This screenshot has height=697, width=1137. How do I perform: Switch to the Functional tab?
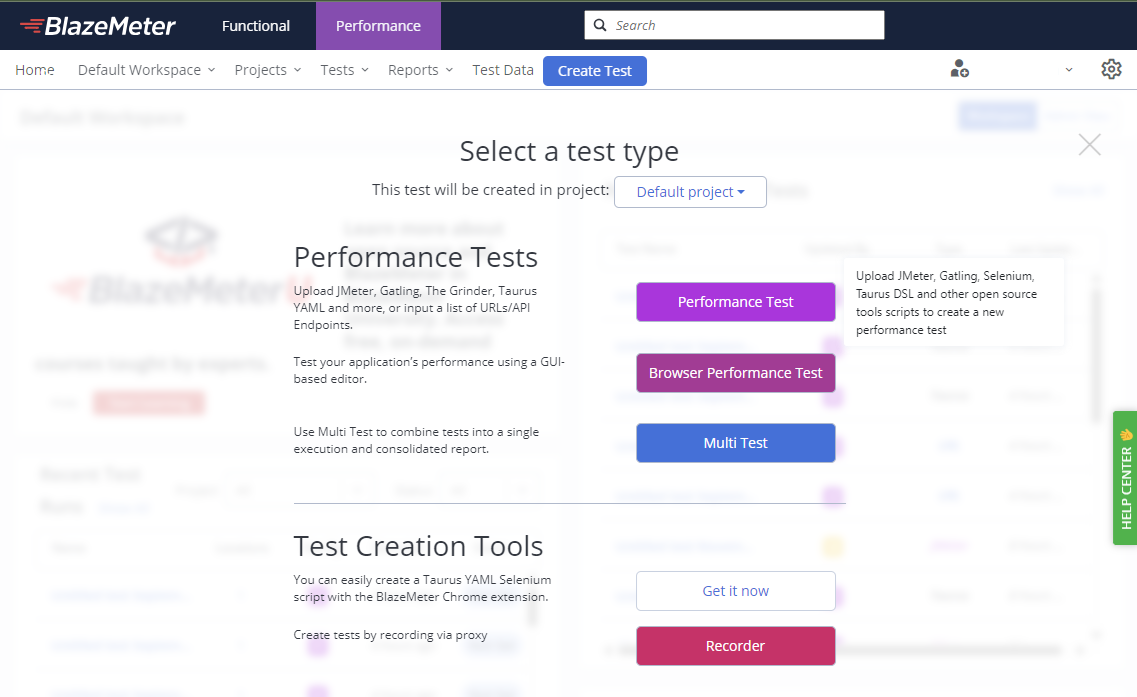click(x=255, y=26)
